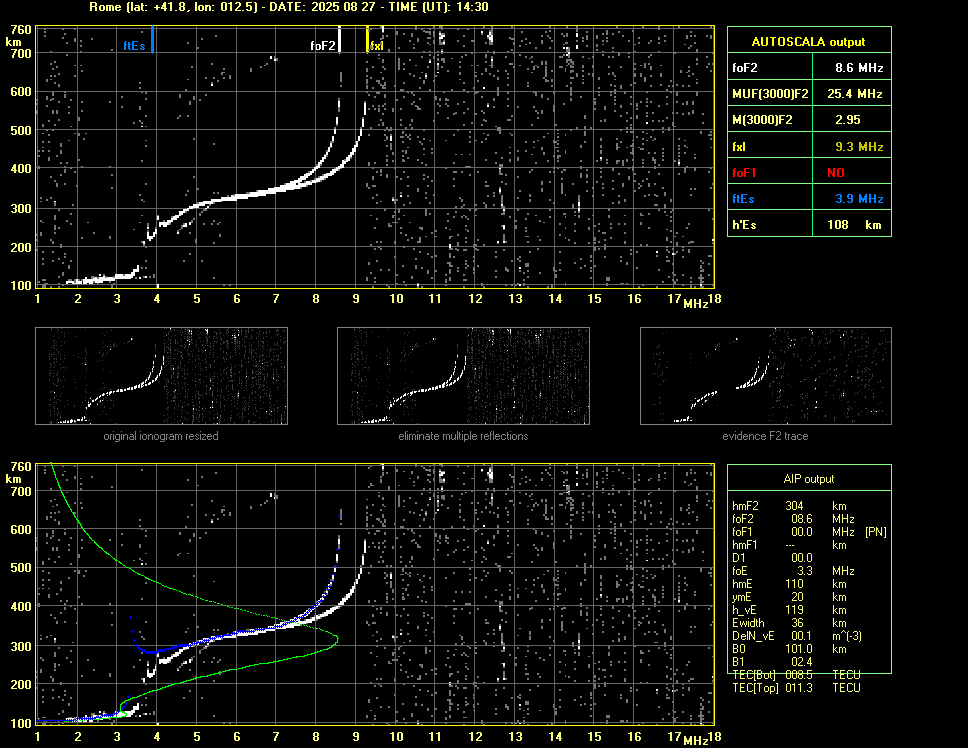Image resolution: width=968 pixels, height=748 pixels.
Task: Select the TEC[Bot] 008.5 TECU row
Action: point(796,675)
